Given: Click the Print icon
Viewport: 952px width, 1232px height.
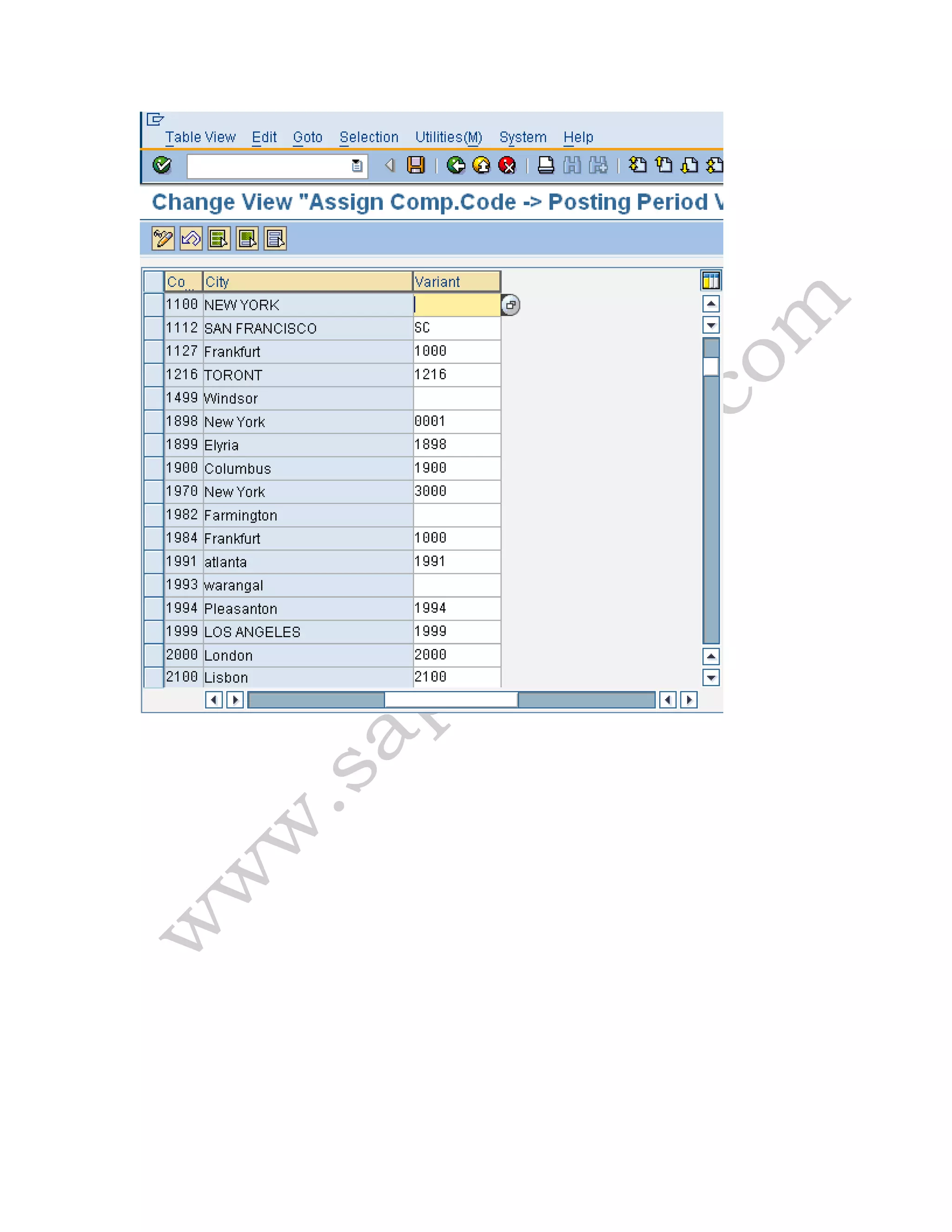Looking at the screenshot, I should point(545,166).
